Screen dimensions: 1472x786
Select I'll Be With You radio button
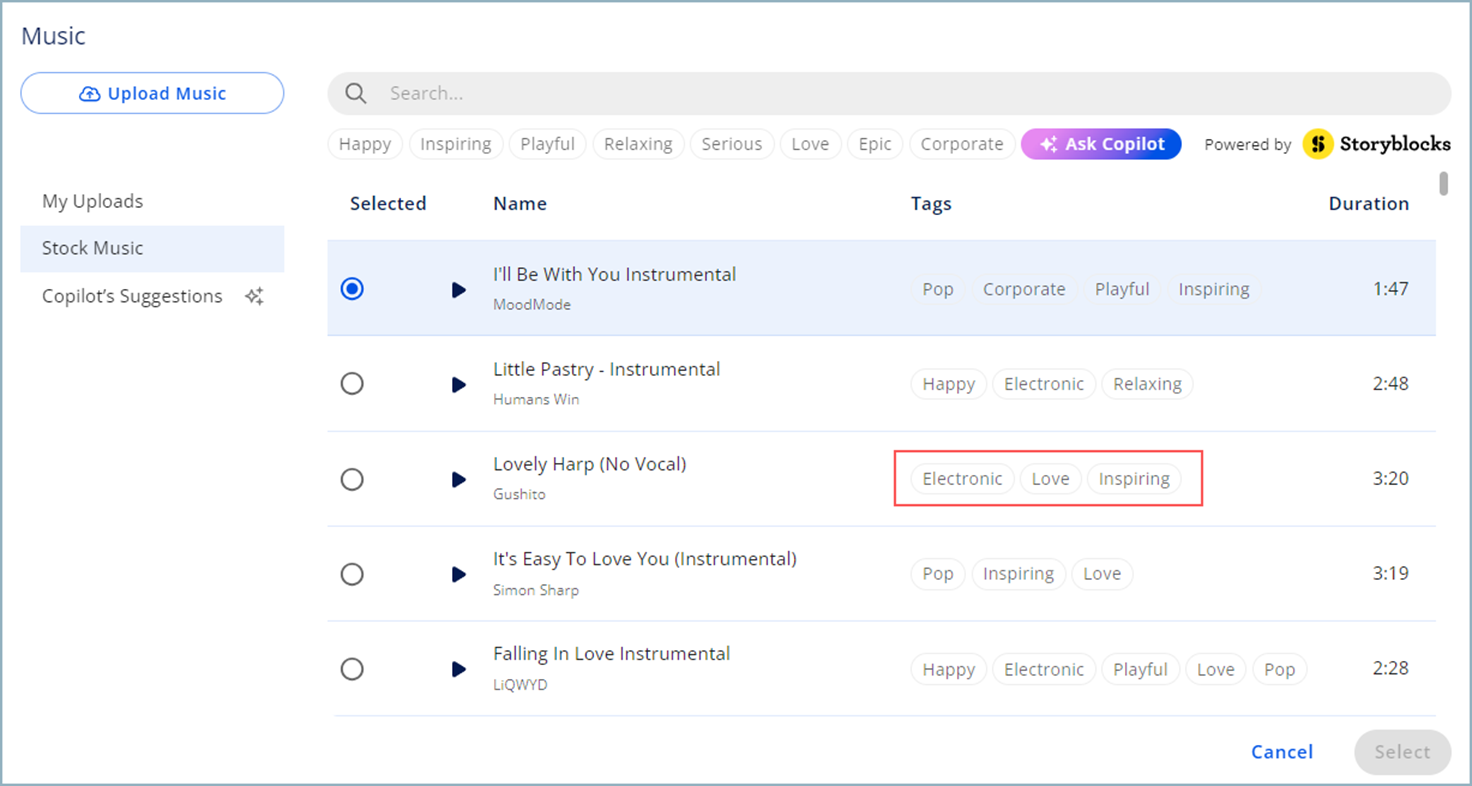coord(352,289)
